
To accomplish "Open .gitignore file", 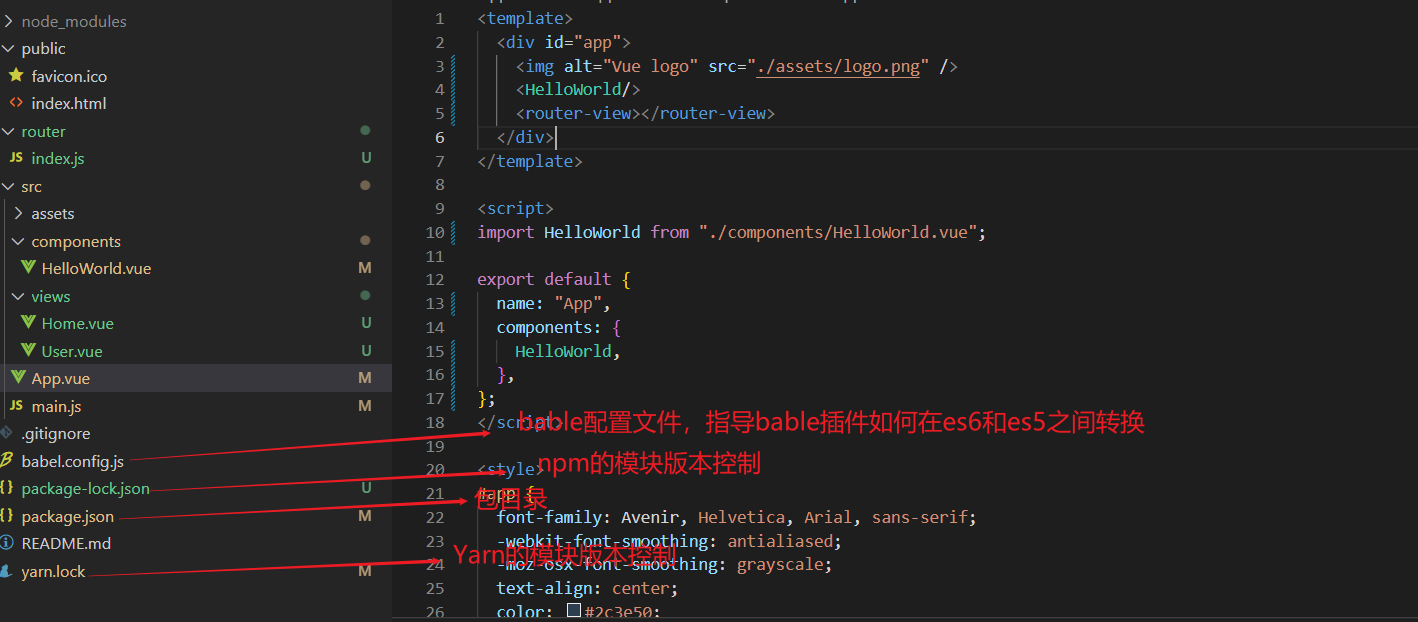I will [x=56, y=433].
